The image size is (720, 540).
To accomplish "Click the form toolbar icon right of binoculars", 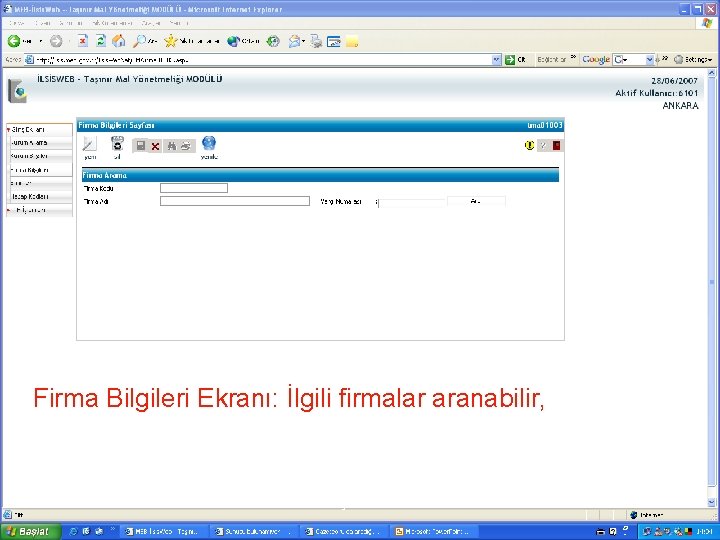I will [186, 146].
